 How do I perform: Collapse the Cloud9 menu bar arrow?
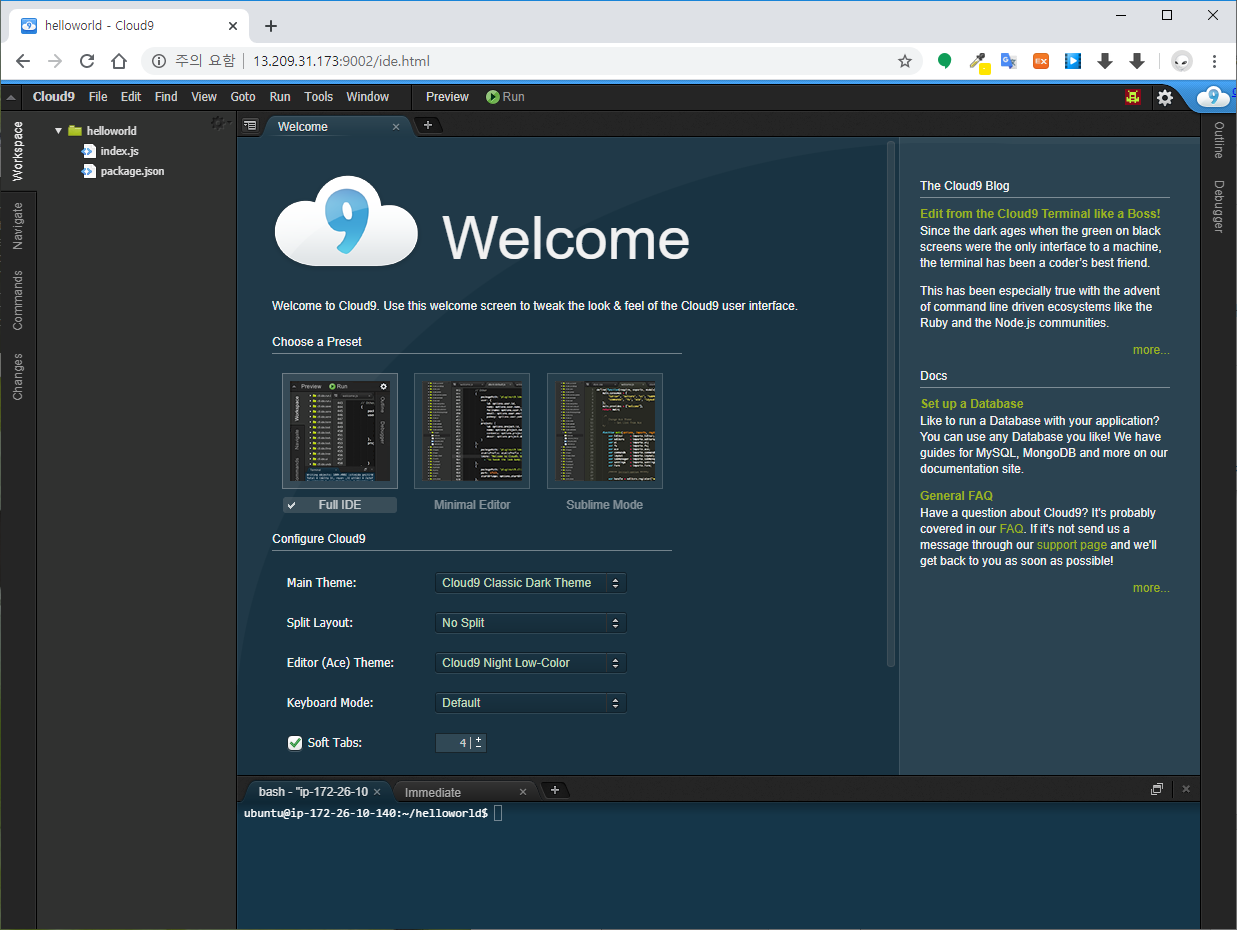coord(10,97)
